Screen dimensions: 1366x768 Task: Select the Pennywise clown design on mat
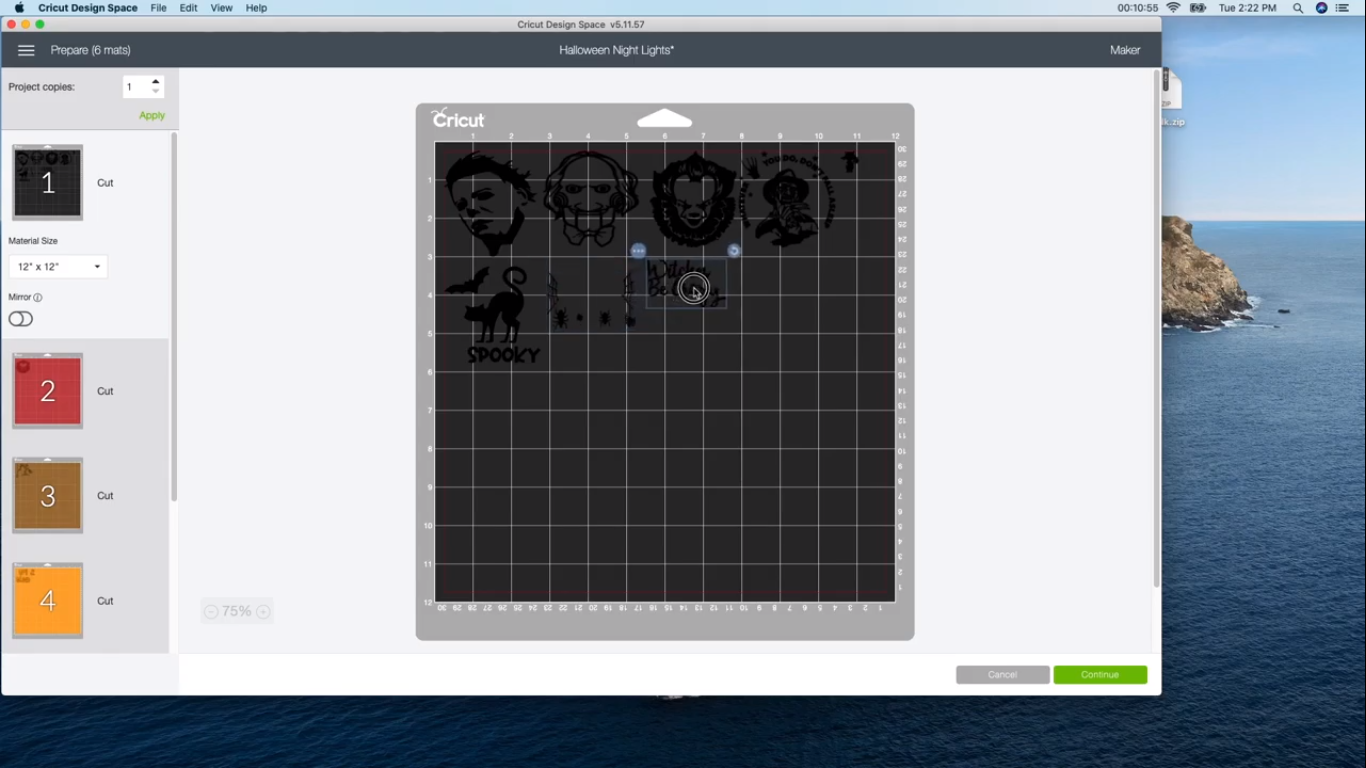pyautogui.click(x=694, y=199)
